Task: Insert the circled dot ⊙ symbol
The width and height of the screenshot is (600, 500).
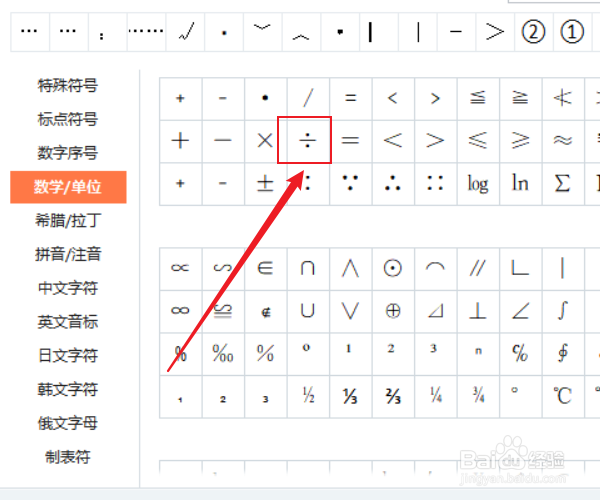Action: tap(393, 268)
